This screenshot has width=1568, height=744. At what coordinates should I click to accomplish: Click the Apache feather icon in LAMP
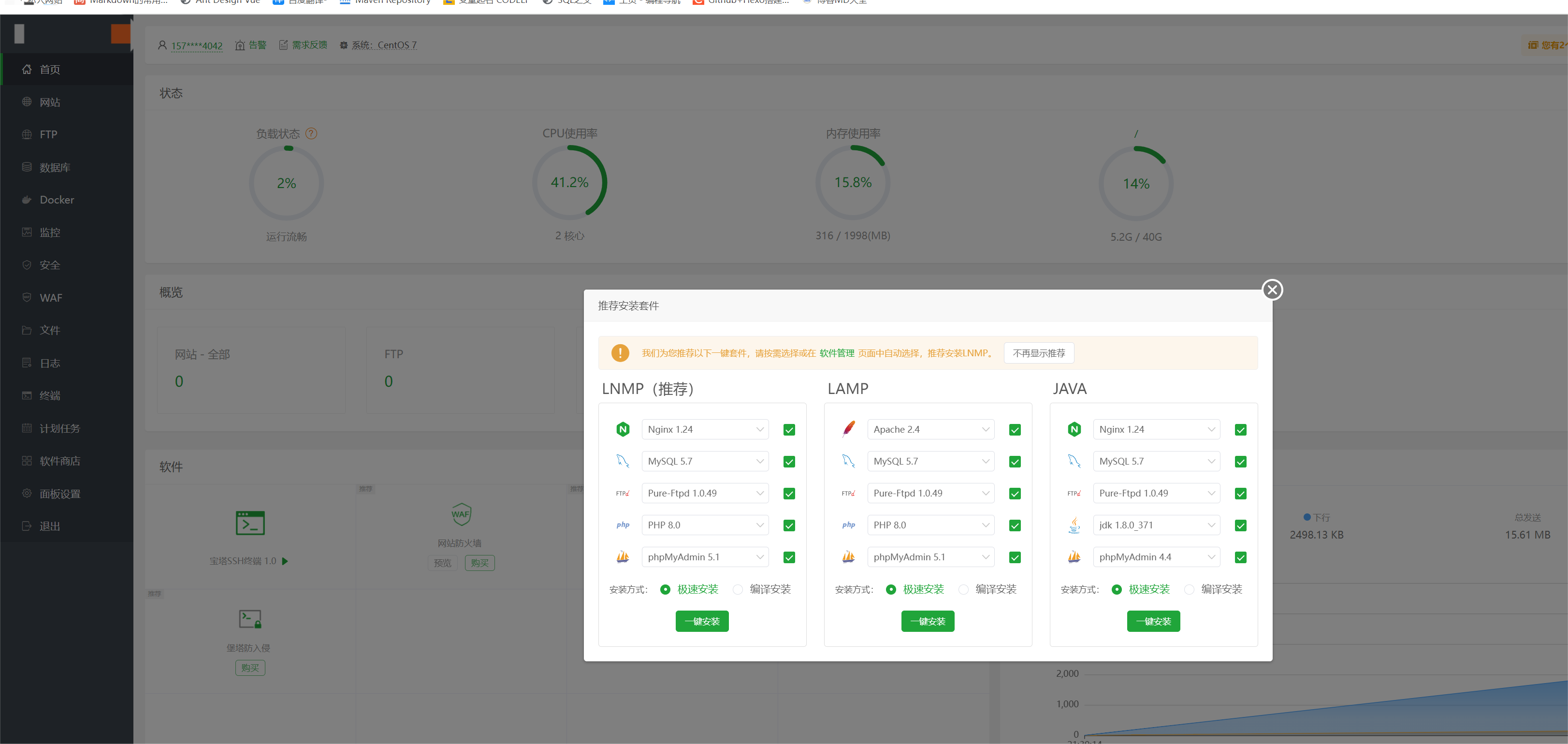pos(848,429)
